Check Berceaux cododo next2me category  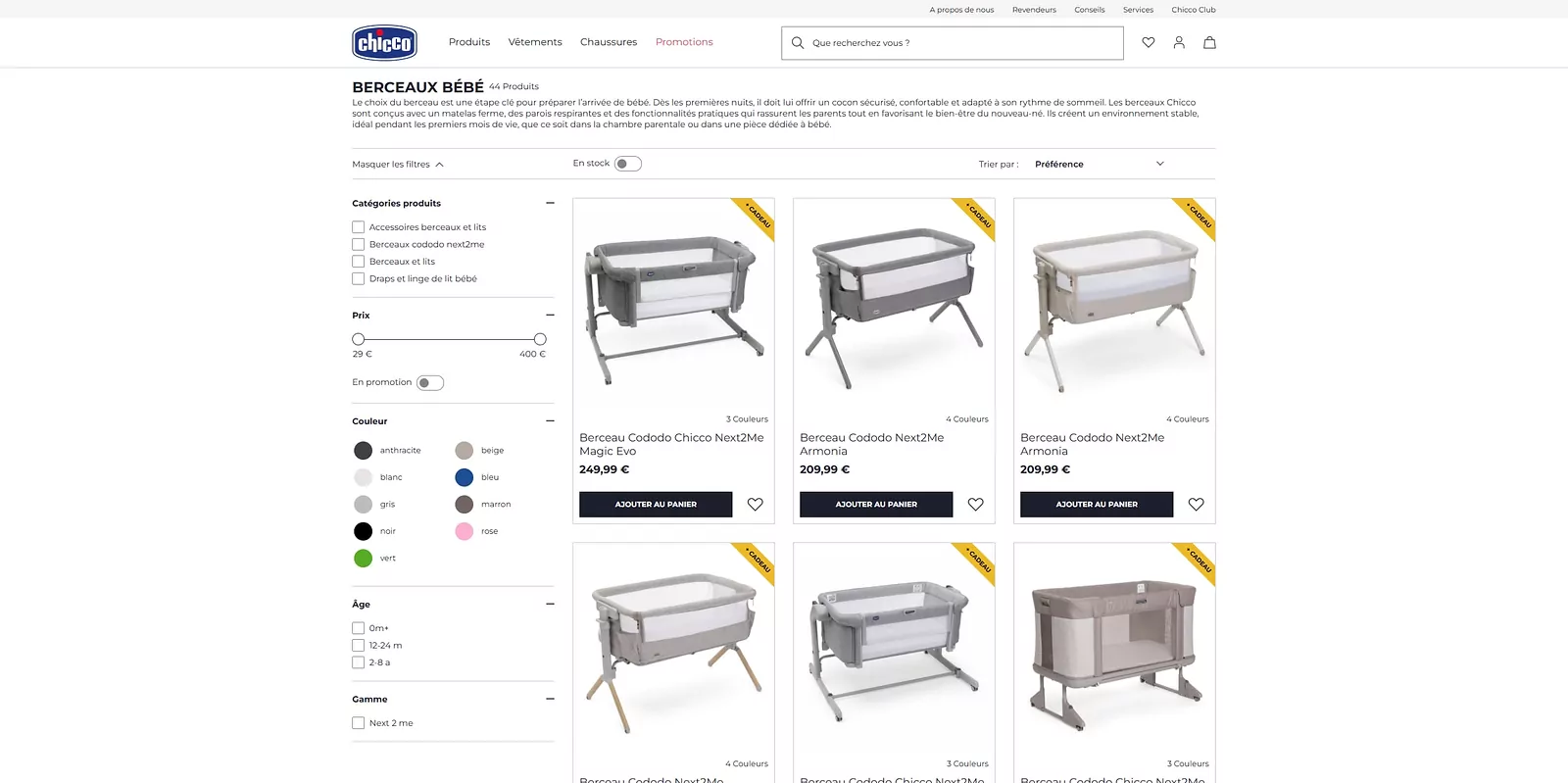(x=358, y=244)
